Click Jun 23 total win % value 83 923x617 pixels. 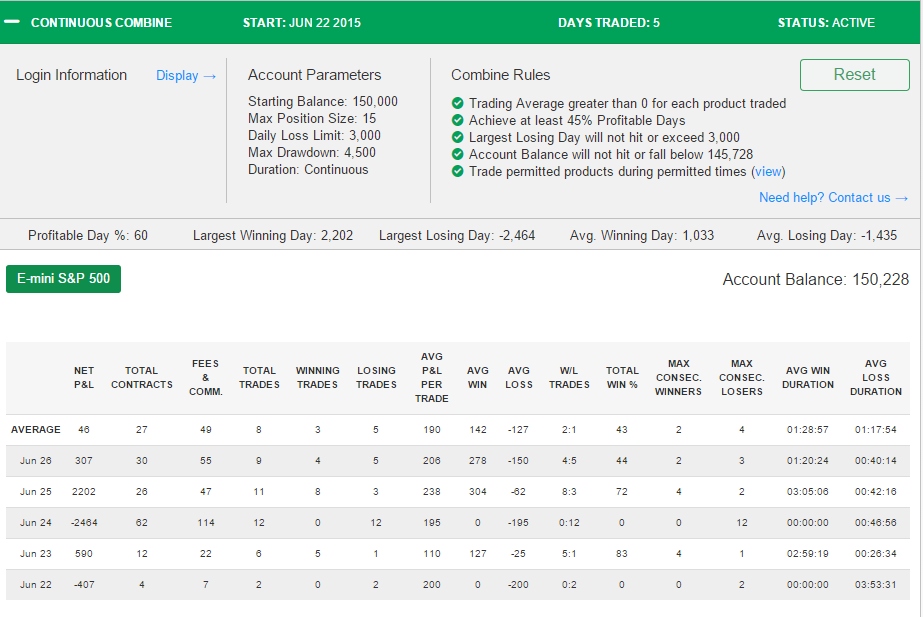[x=622, y=554]
